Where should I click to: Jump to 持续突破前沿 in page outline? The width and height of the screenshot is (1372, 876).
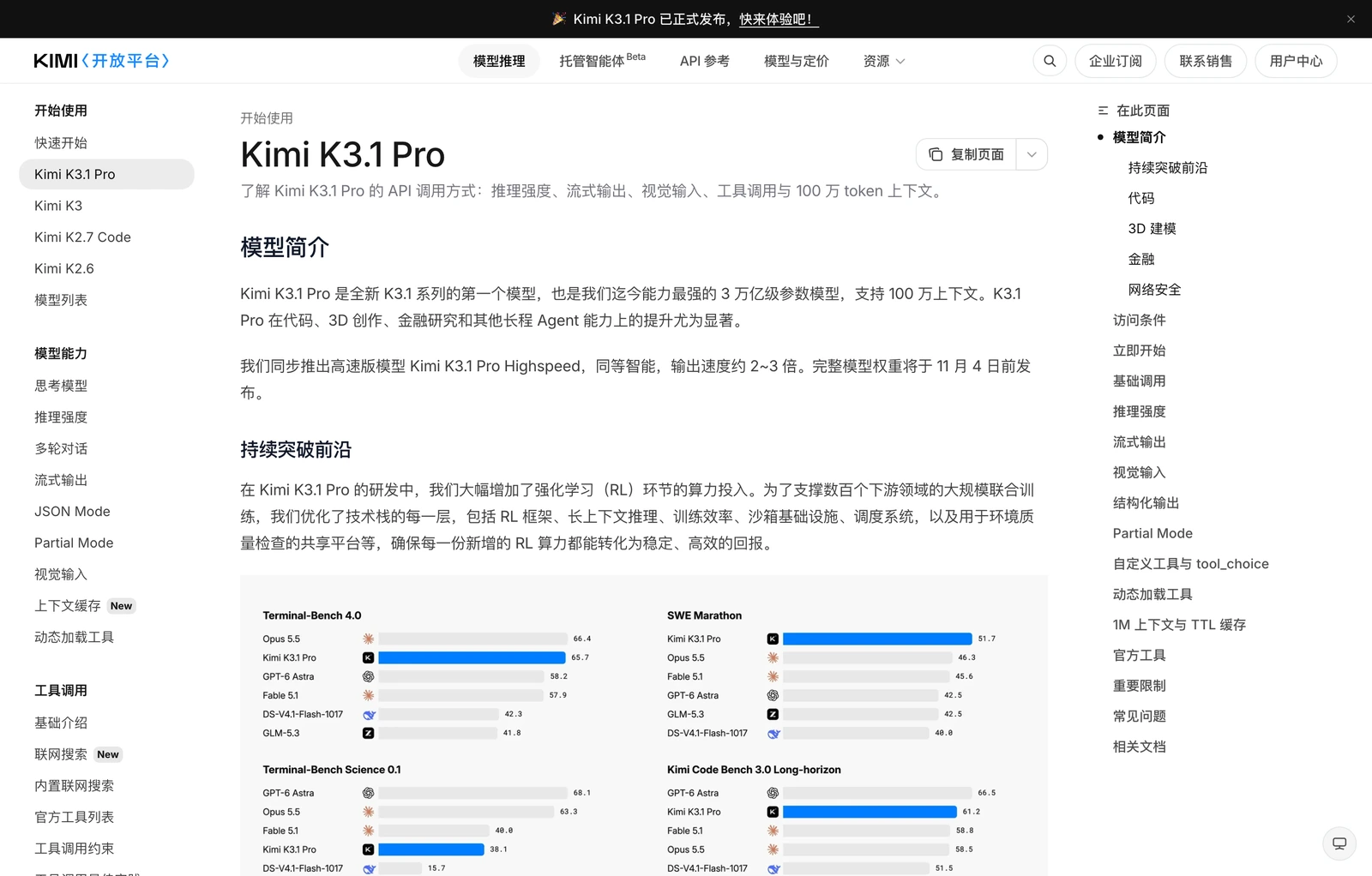(1167, 168)
